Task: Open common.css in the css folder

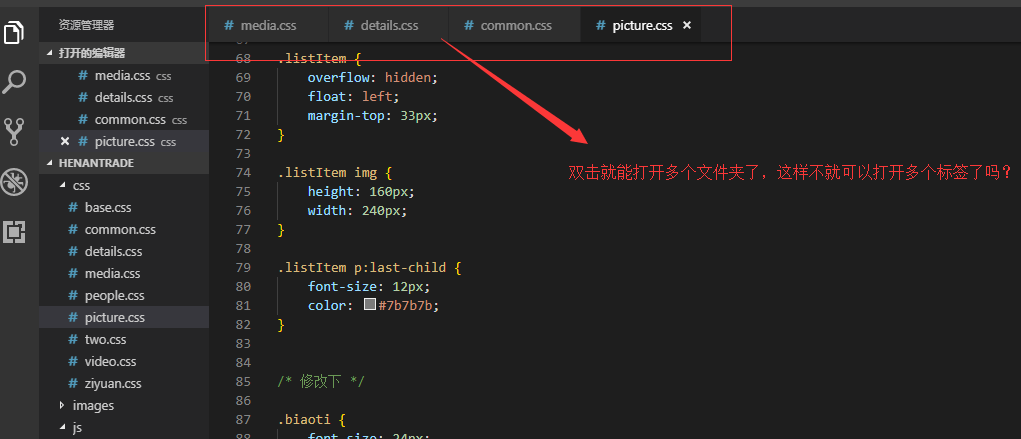Action: point(124,229)
